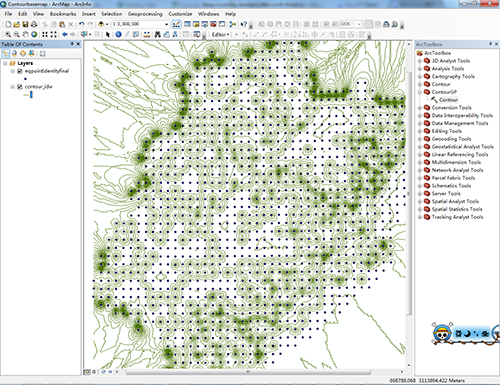Screen dimensions: 500x385
Task: Pin the ArcToolbox panel auto-hide
Action: (490, 44)
